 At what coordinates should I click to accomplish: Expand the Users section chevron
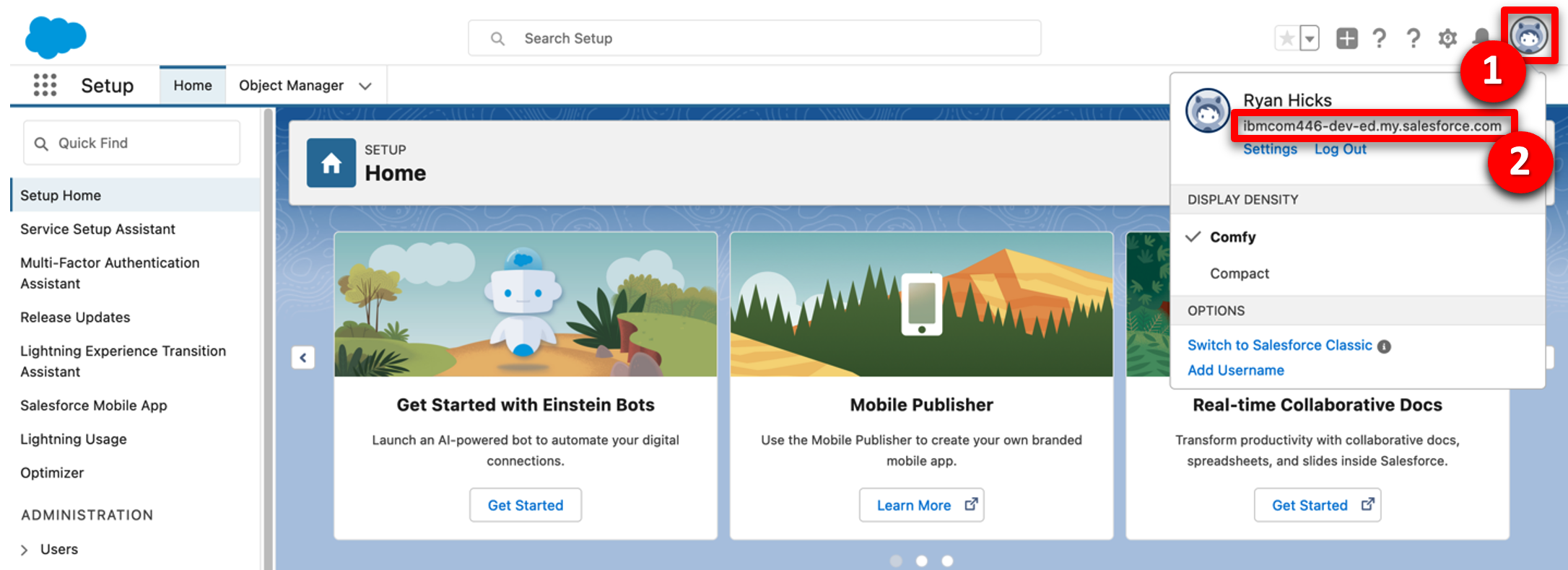[x=25, y=550]
